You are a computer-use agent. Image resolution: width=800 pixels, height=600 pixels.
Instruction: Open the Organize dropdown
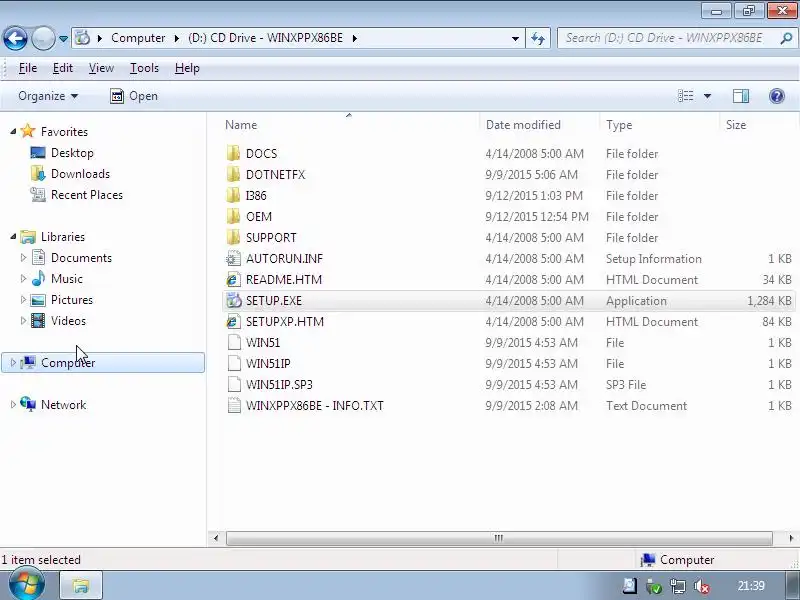[x=48, y=96]
